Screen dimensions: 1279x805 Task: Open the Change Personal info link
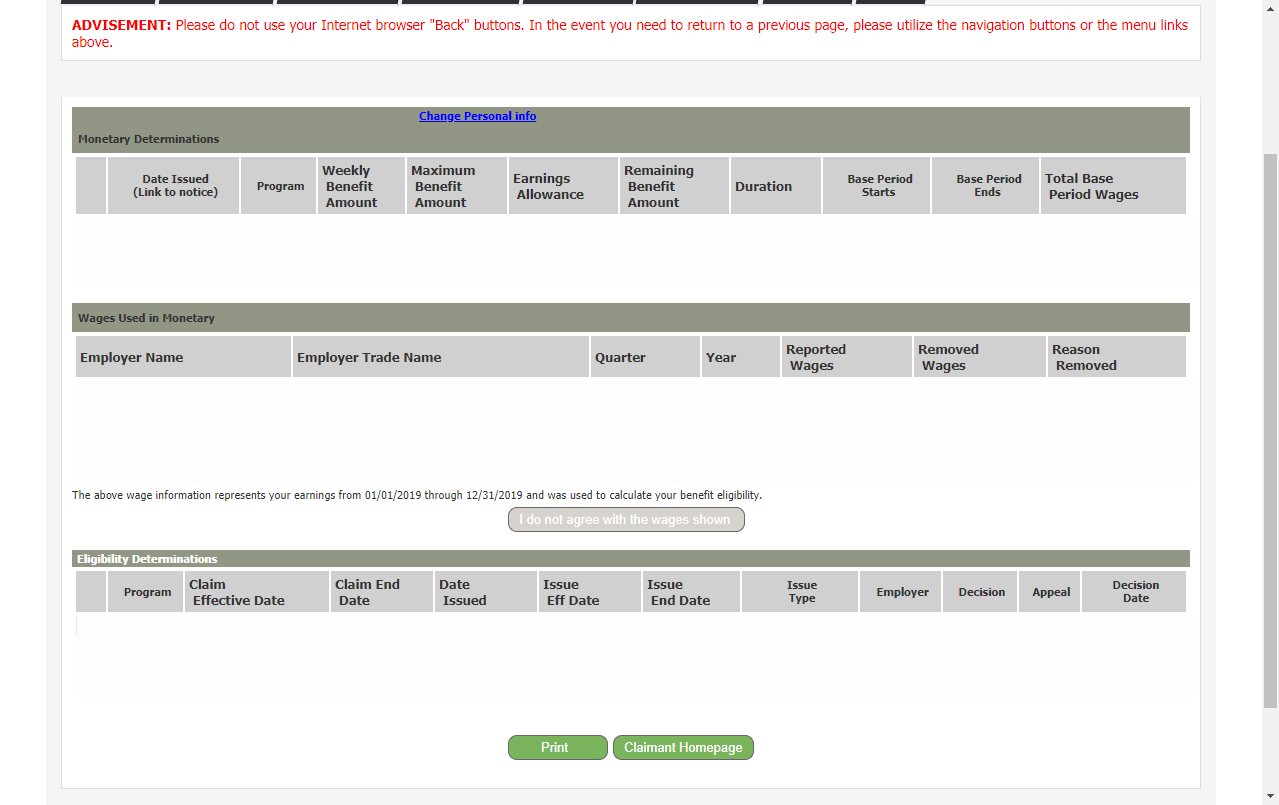click(x=477, y=116)
